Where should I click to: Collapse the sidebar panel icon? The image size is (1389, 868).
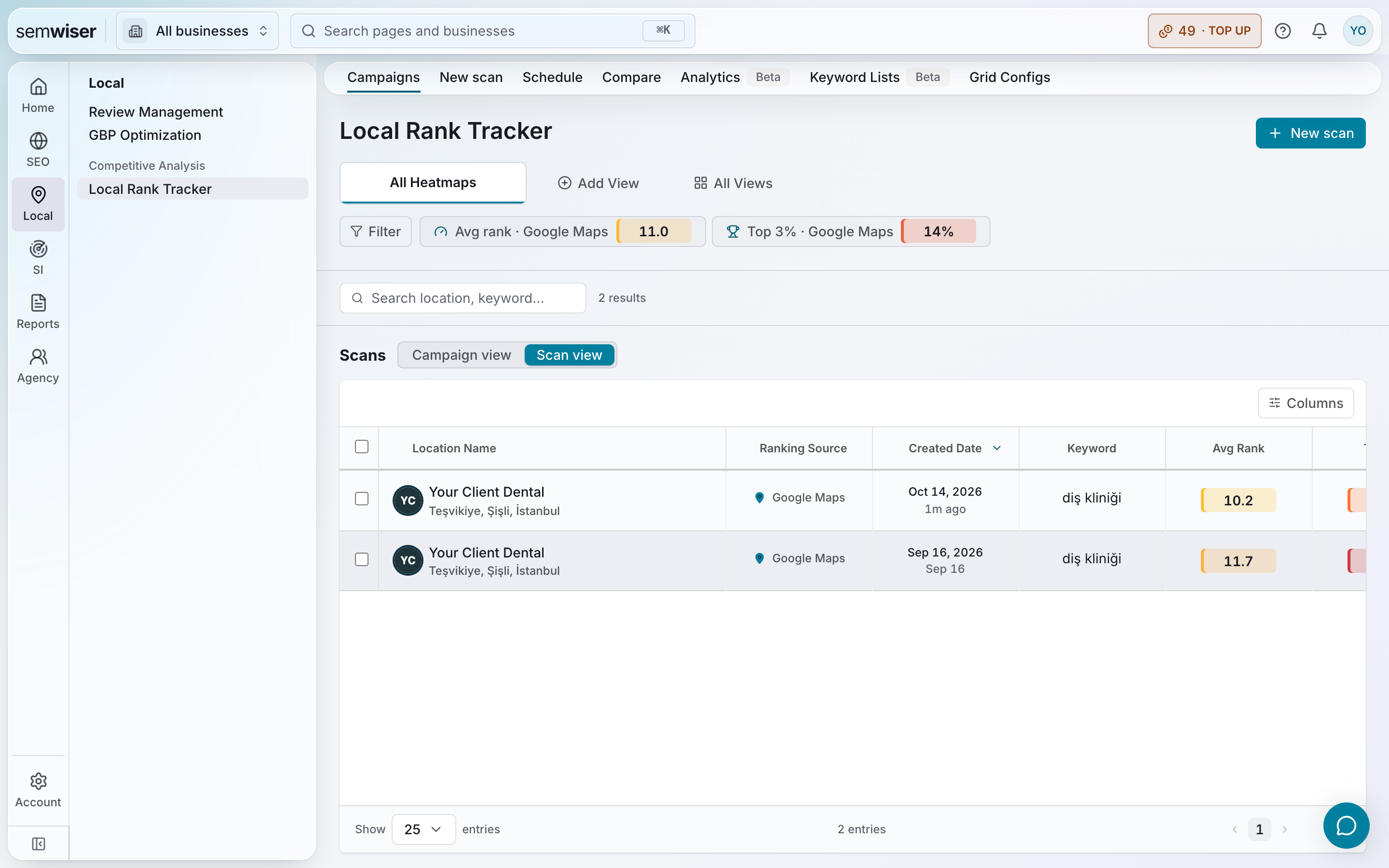39,844
